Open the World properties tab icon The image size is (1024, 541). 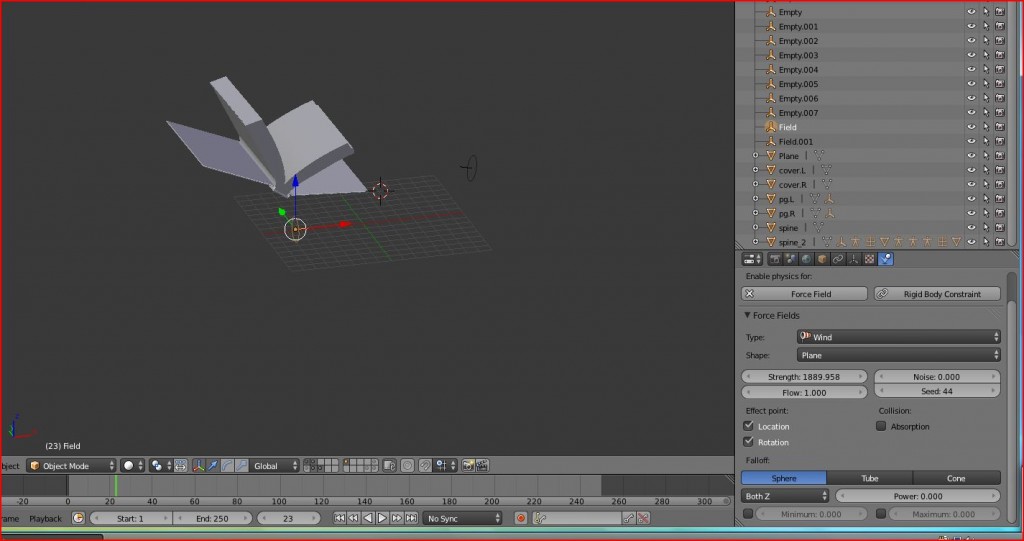tap(805, 259)
